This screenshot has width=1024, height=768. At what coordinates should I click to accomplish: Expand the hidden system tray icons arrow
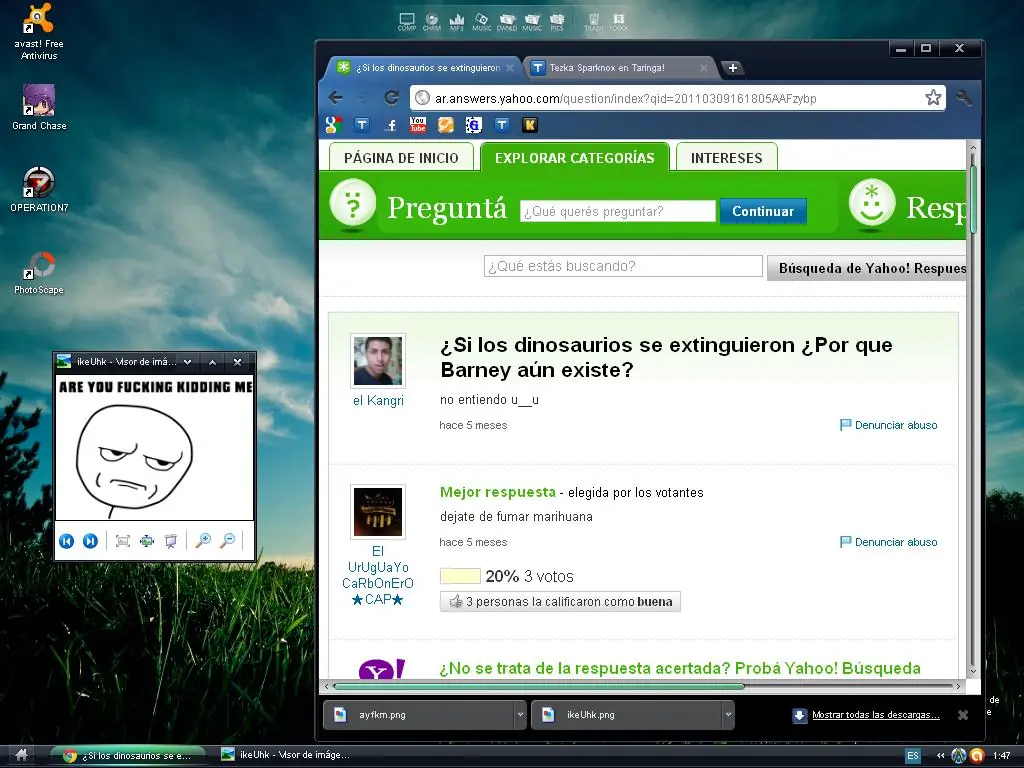click(940, 756)
